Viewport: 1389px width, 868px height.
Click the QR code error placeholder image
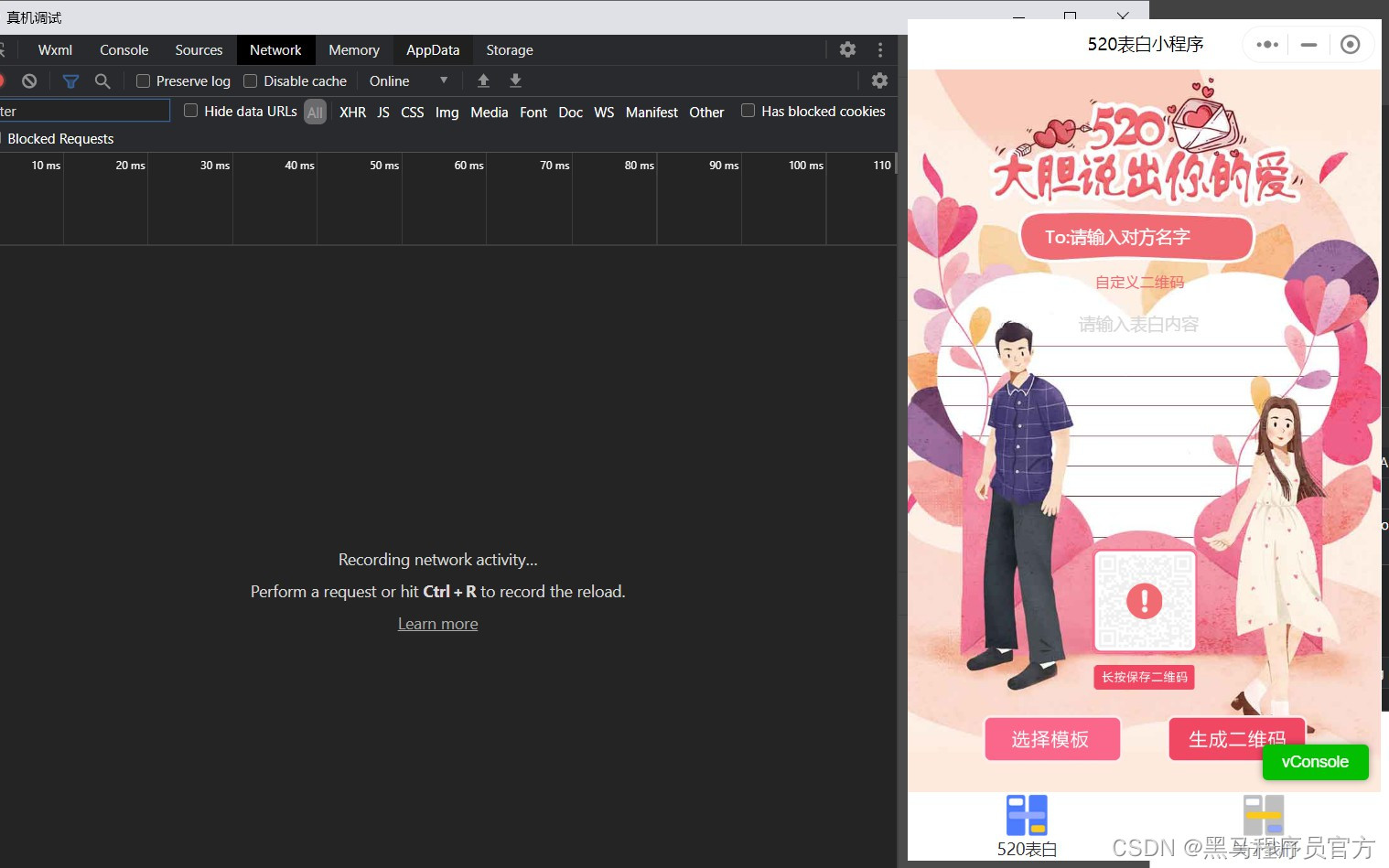coord(1144,601)
